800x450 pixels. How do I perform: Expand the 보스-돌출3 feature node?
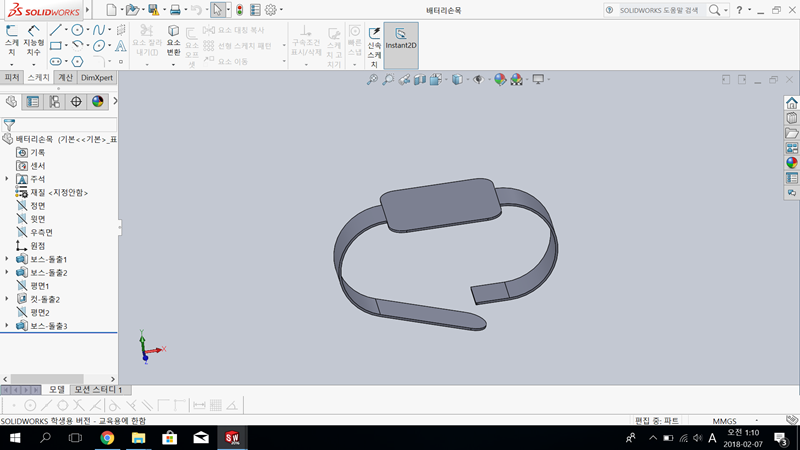(7, 326)
